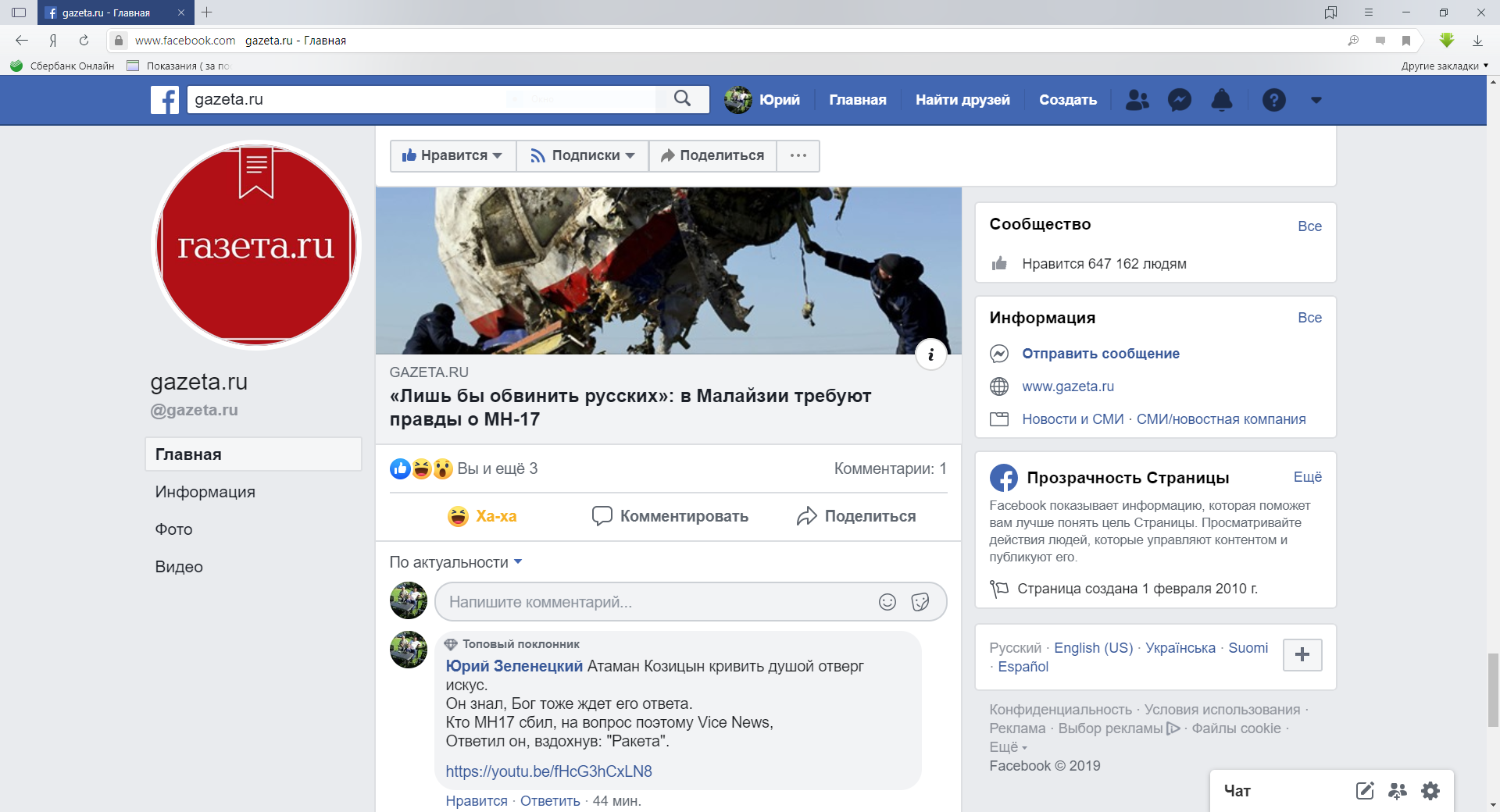
Task: Open browser downloads arrow
Action: pos(1477,41)
